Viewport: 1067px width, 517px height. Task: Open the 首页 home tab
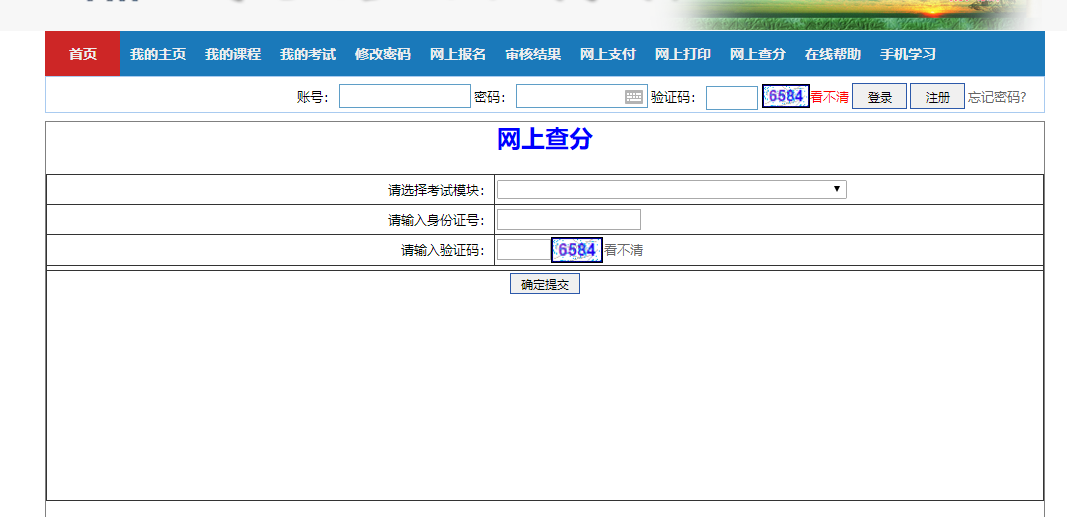82,54
